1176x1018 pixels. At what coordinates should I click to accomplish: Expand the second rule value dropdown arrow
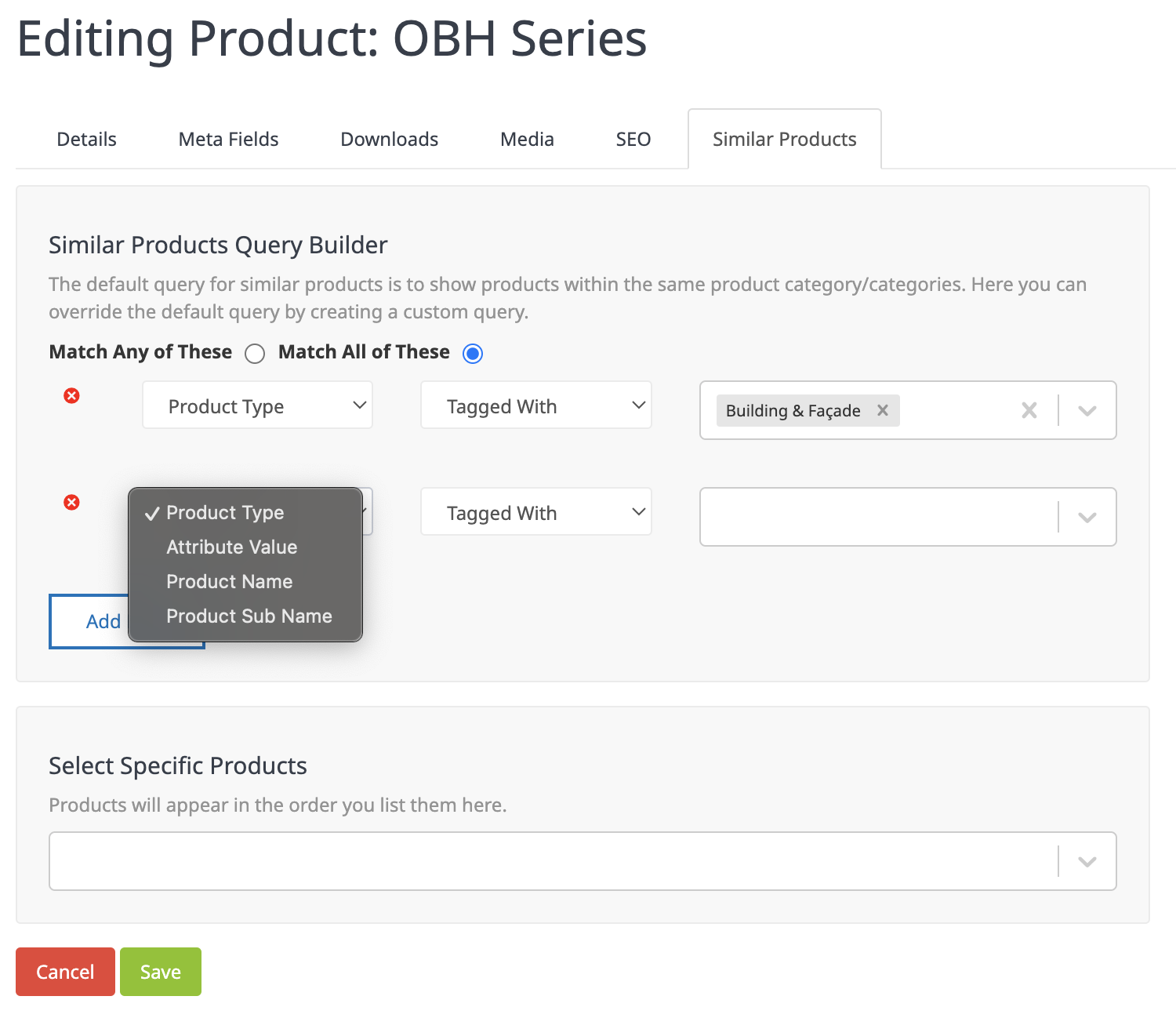(1087, 517)
